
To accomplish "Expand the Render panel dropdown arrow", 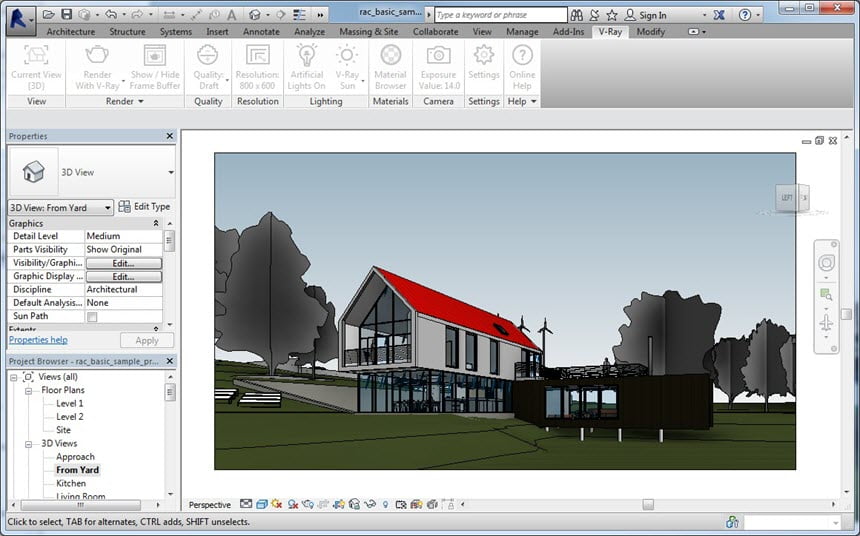I will coord(141,101).
